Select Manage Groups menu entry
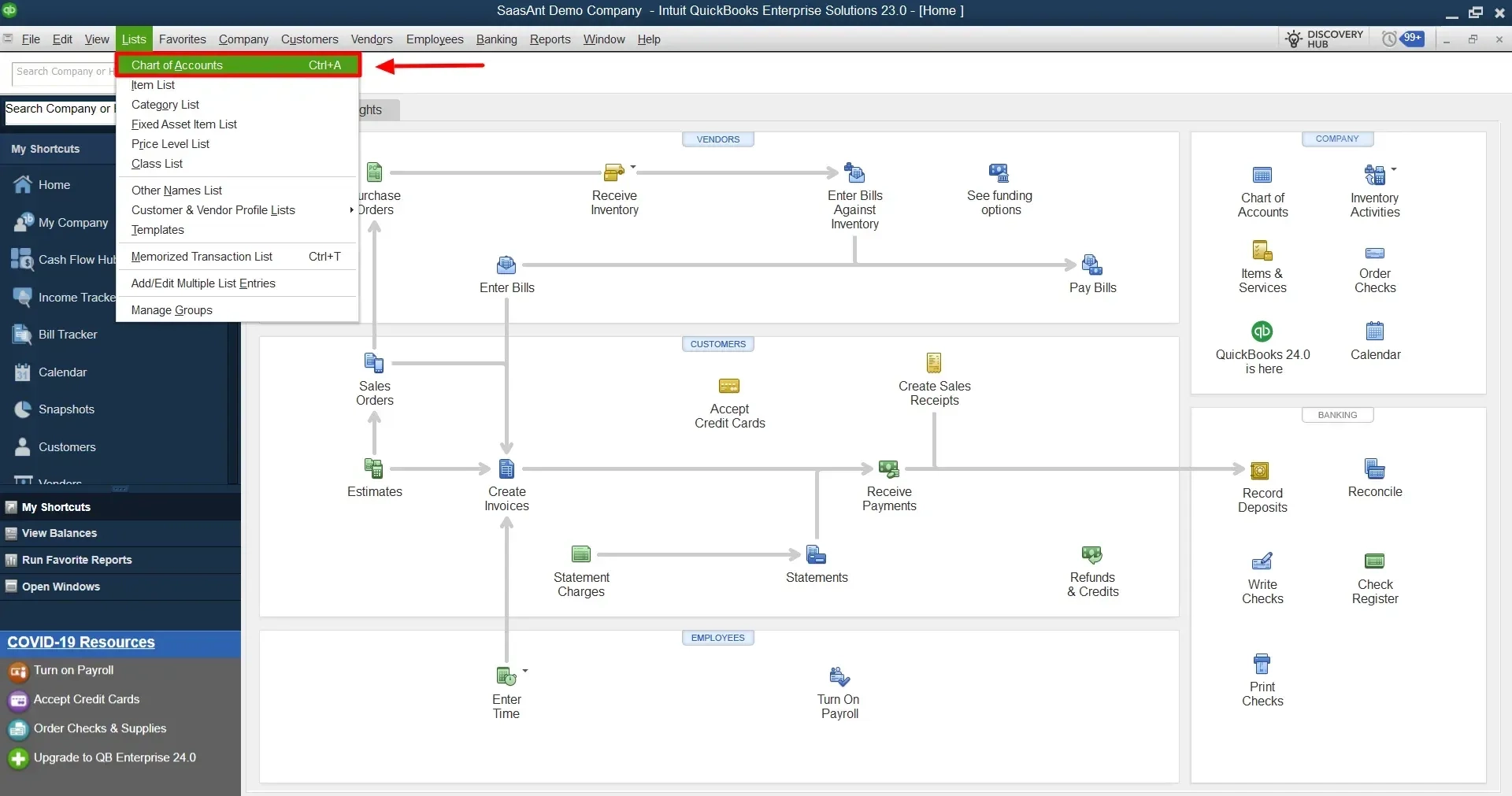The width and height of the screenshot is (1512, 796). pyautogui.click(x=237, y=310)
